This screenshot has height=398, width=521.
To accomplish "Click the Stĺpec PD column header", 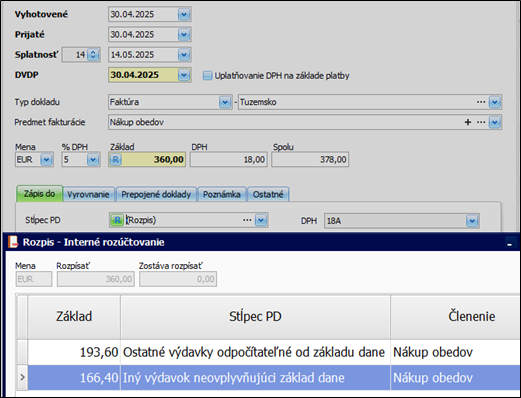I will (255, 317).
